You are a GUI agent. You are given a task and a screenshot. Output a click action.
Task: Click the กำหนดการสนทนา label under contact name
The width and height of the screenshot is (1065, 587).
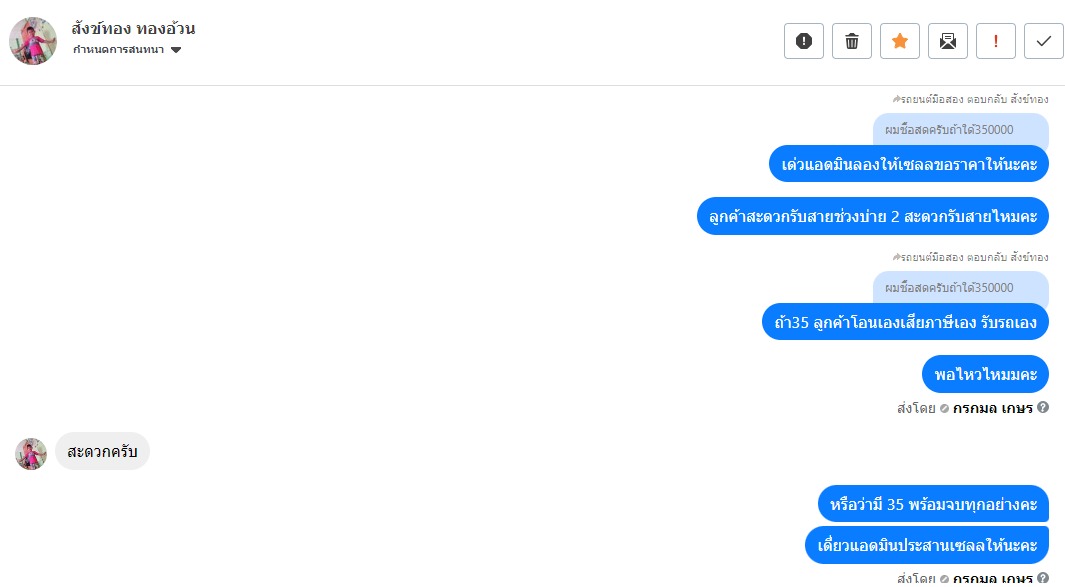(x=118, y=50)
